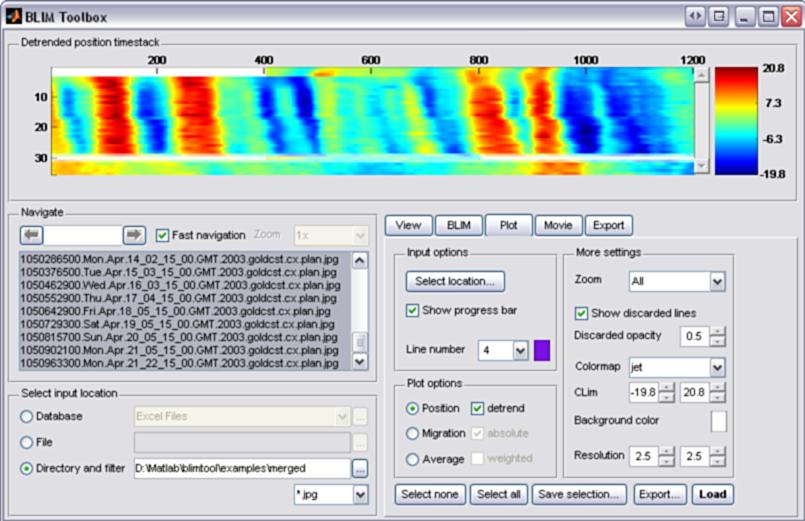The height and width of the screenshot is (521, 805).
Task: Select file 1050902100.Mon.Apr.21_05_15_00 in list
Action: [185, 350]
